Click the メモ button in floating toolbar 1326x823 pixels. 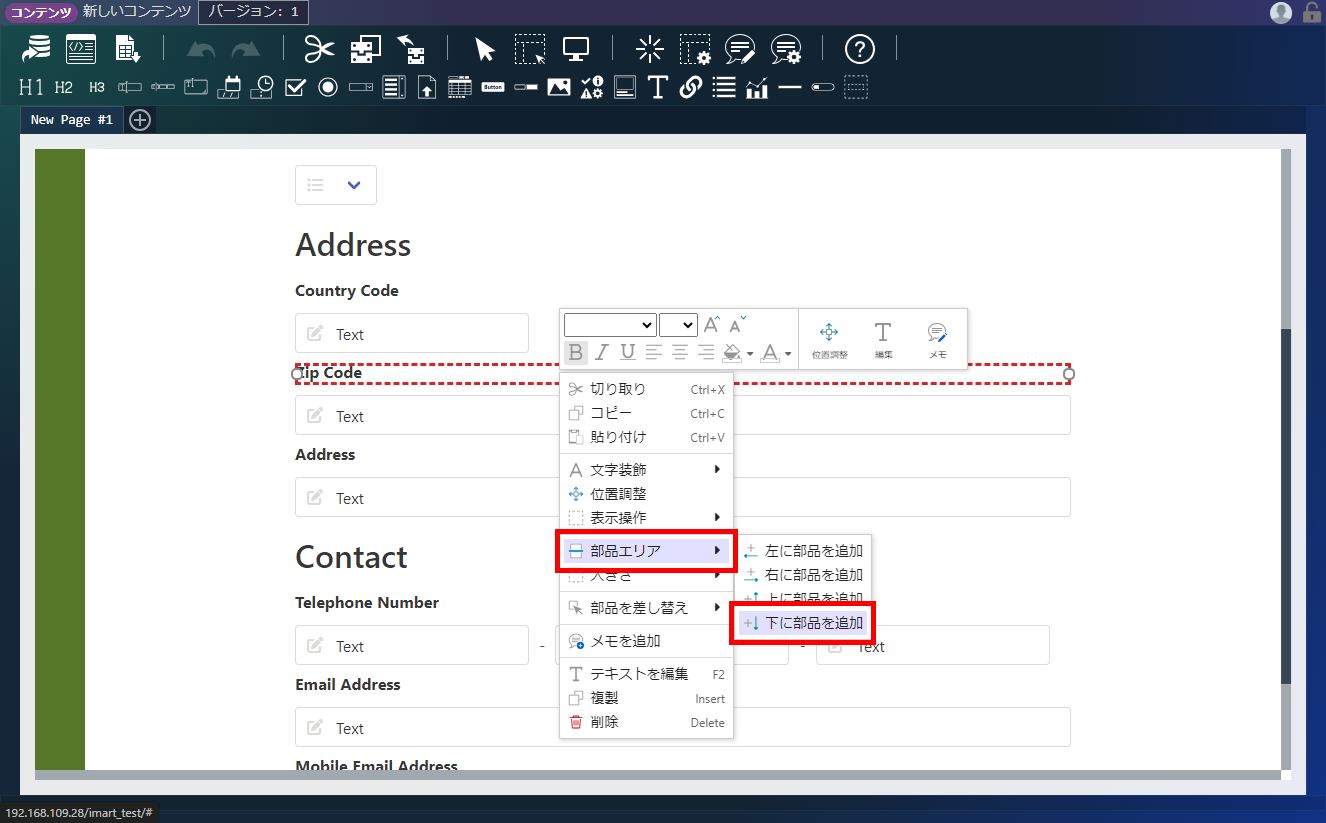tap(937, 340)
